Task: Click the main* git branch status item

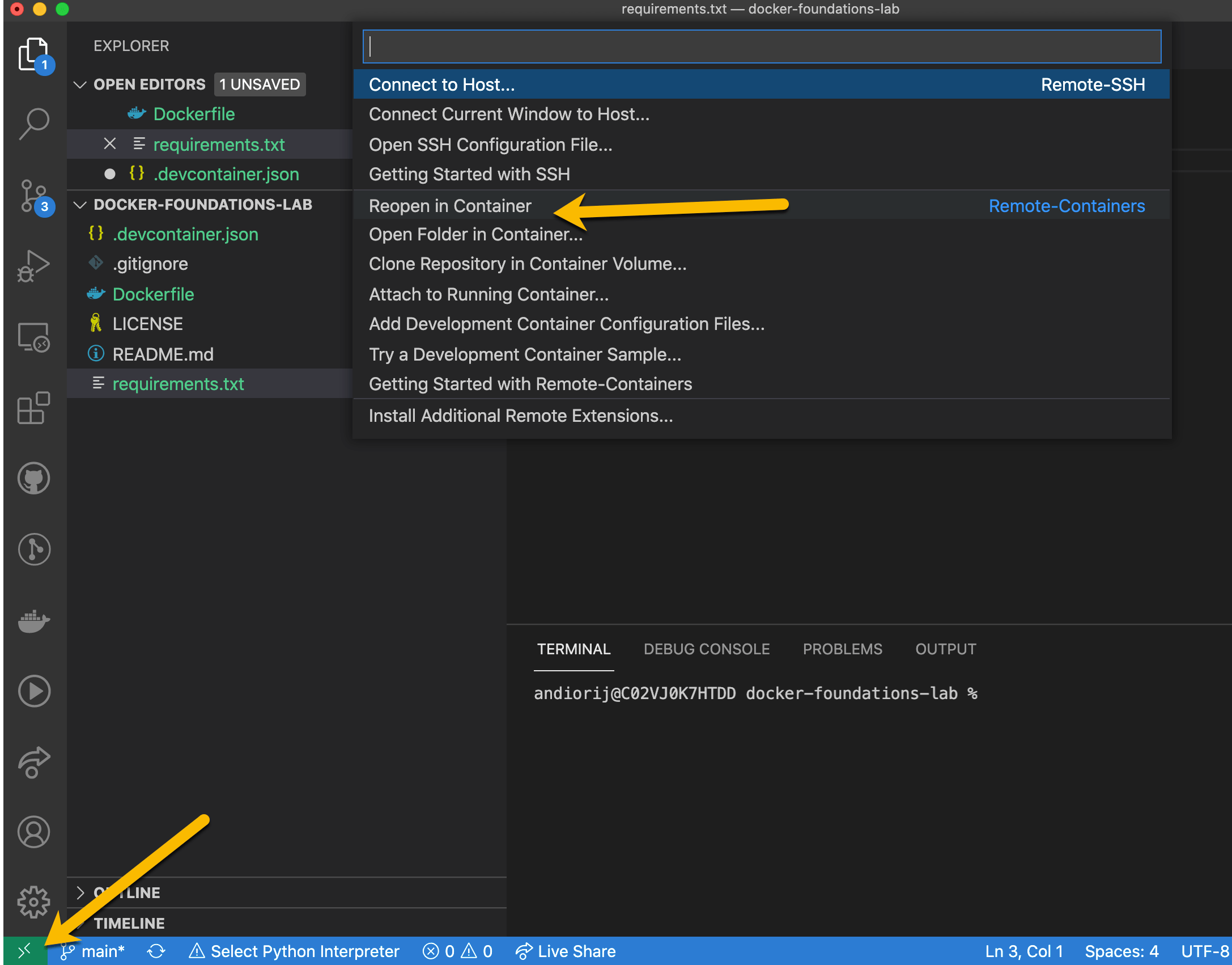Action: [x=93, y=951]
